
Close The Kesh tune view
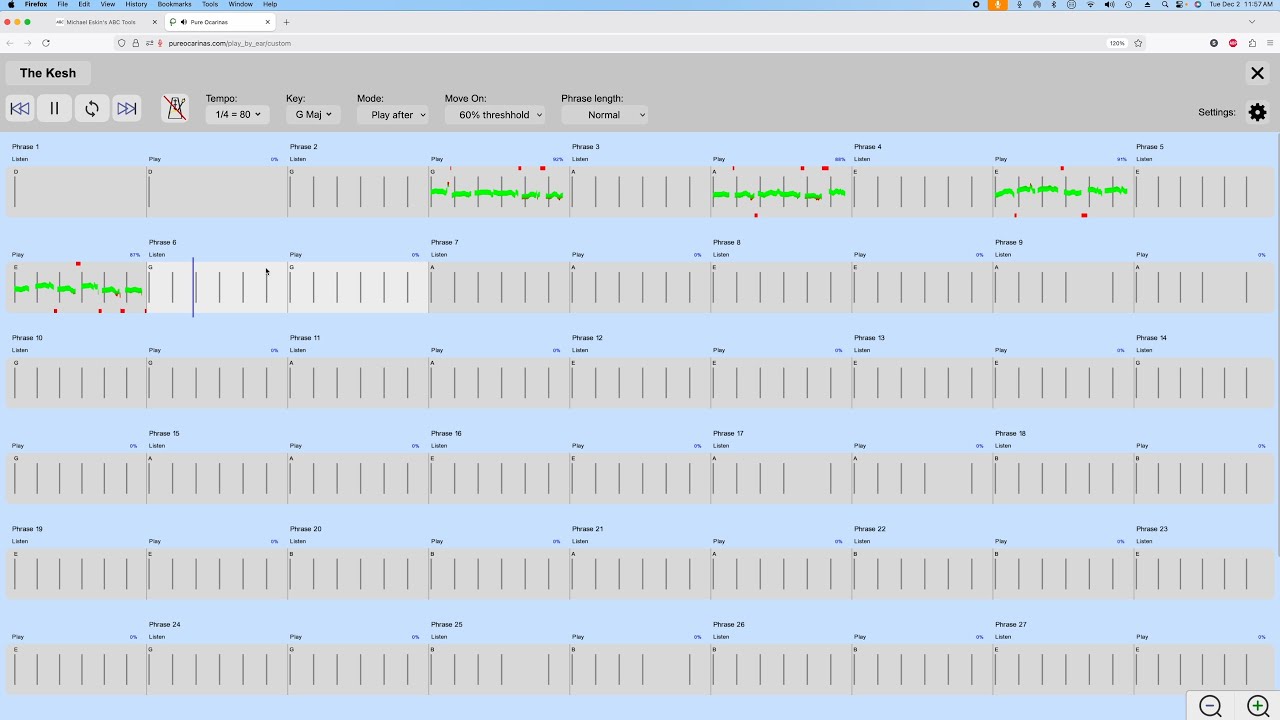1257,73
